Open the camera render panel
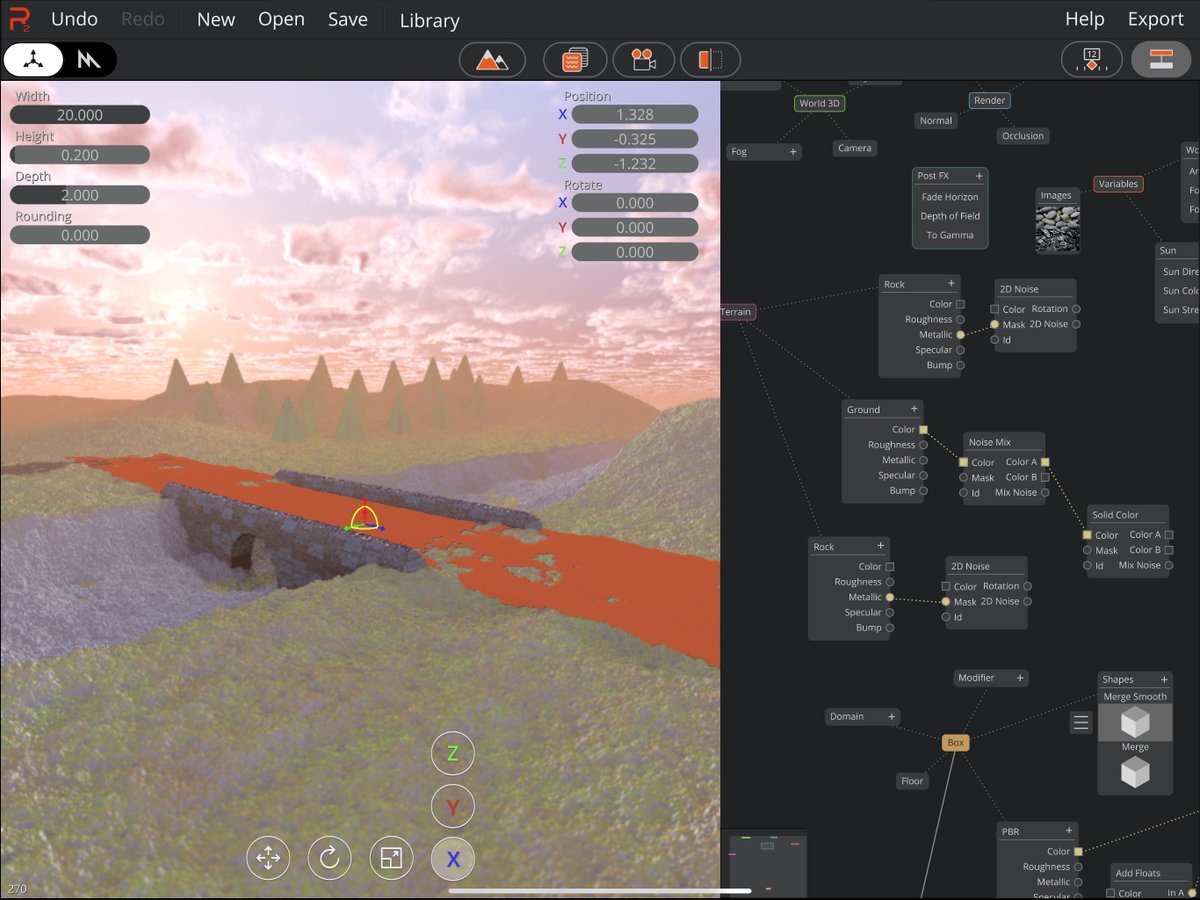The height and width of the screenshot is (900, 1200). point(642,59)
